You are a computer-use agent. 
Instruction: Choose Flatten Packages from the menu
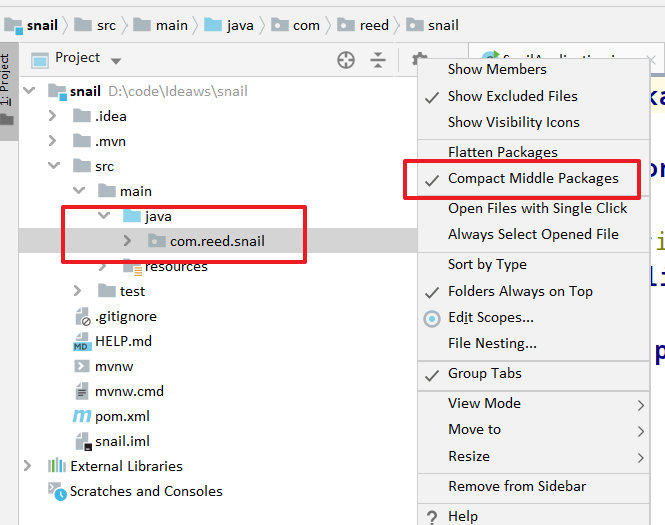(x=502, y=152)
